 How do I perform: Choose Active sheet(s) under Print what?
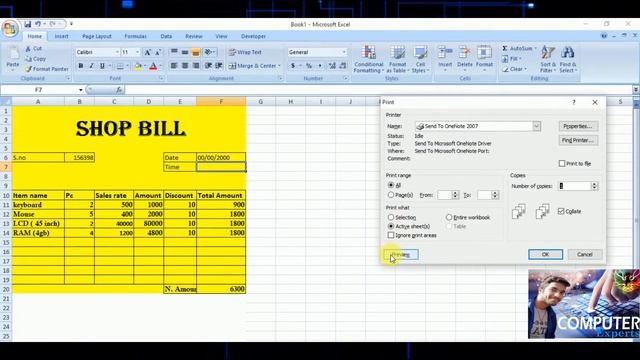(391, 226)
